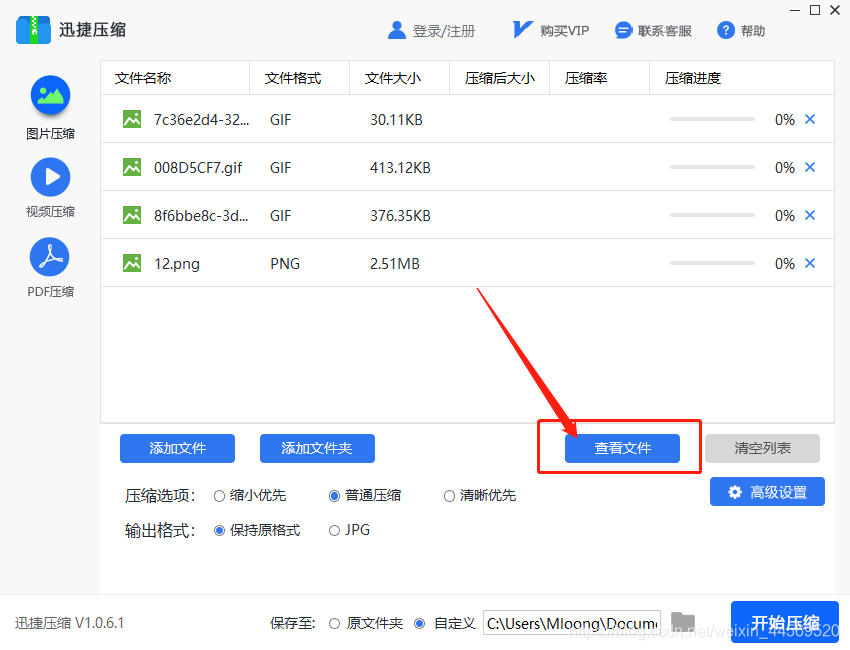Click 查看文件 button
Image resolution: width=850 pixels, height=650 pixels.
click(x=622, y=448)
